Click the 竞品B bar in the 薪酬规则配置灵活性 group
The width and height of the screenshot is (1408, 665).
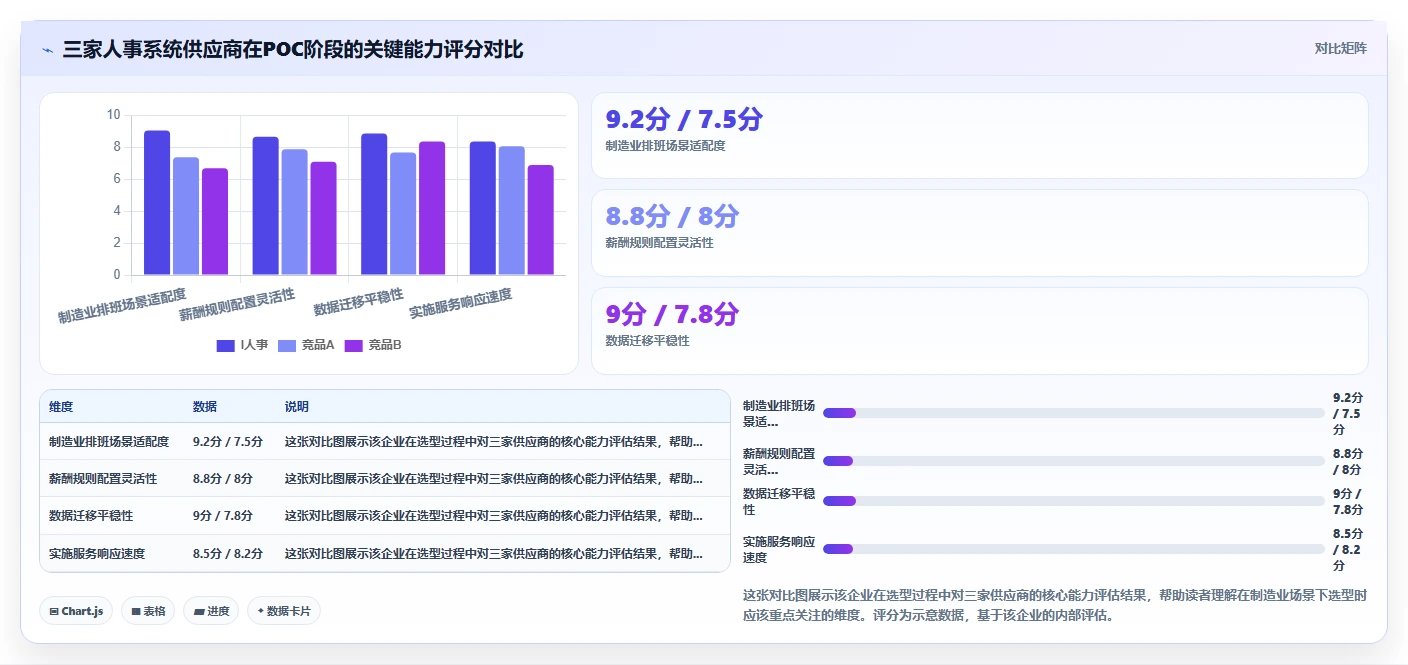(x=323, y=219)
